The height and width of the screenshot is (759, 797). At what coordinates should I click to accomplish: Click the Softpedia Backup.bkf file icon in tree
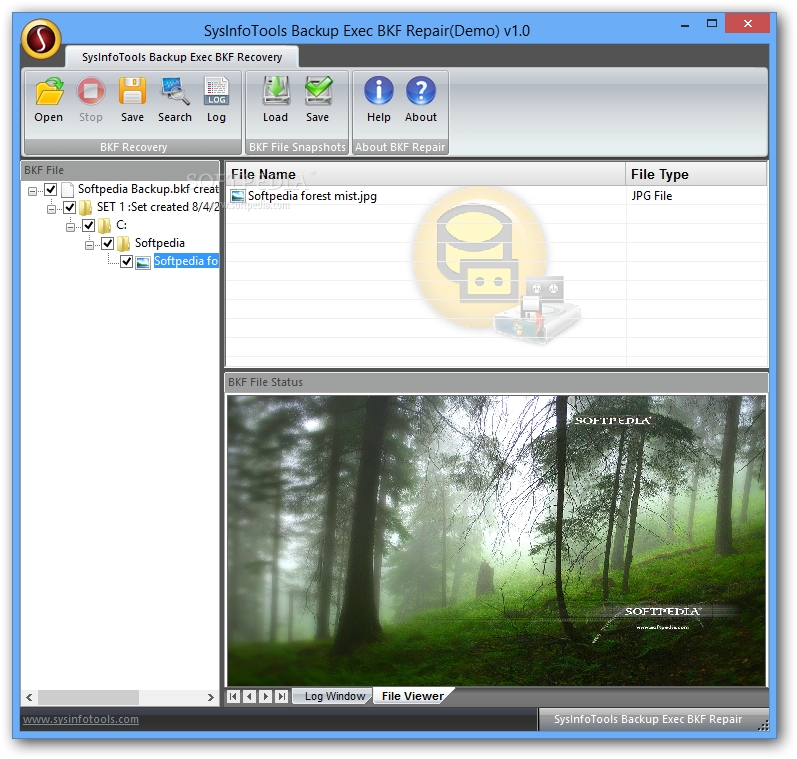(67, 190)
